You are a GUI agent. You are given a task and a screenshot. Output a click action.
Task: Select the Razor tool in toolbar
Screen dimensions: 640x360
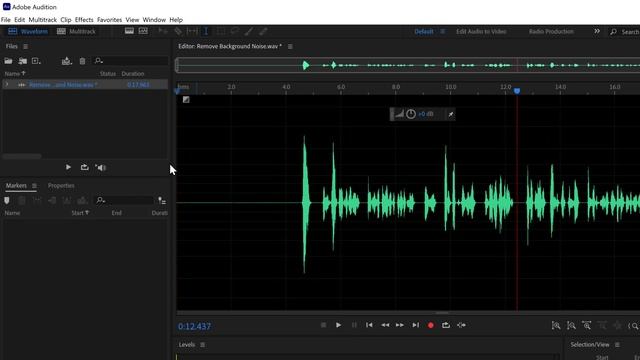click(x=178, y=31)
